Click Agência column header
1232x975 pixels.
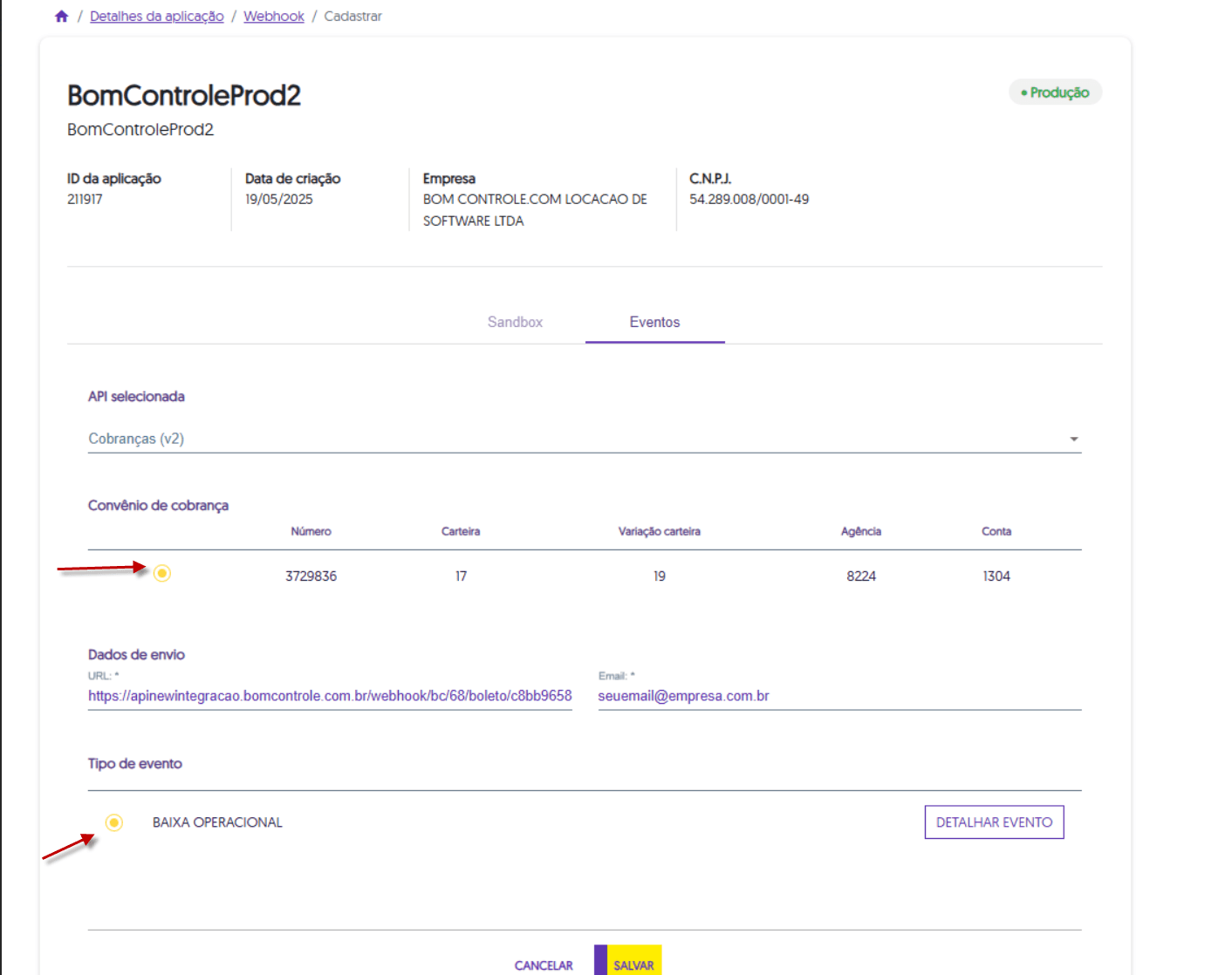(x=861, y=531)
